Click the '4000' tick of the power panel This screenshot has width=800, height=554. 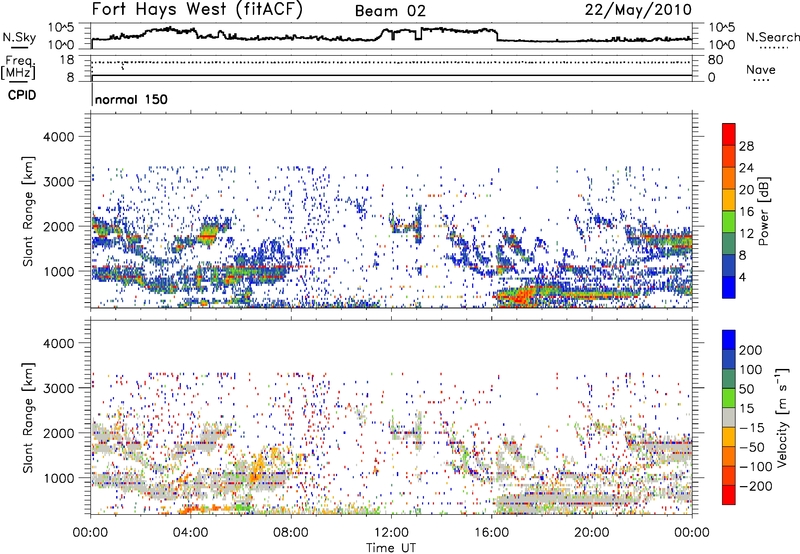58,137
